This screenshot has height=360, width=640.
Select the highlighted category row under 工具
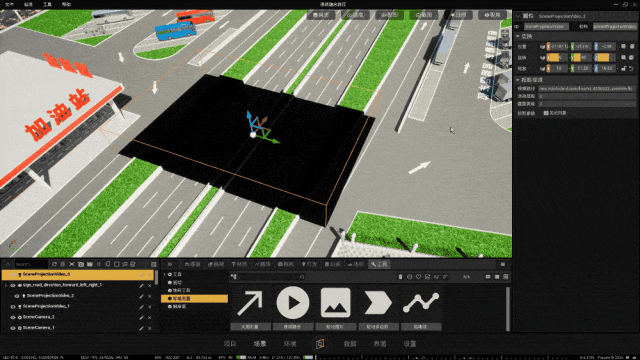click(x=194, y=298)
